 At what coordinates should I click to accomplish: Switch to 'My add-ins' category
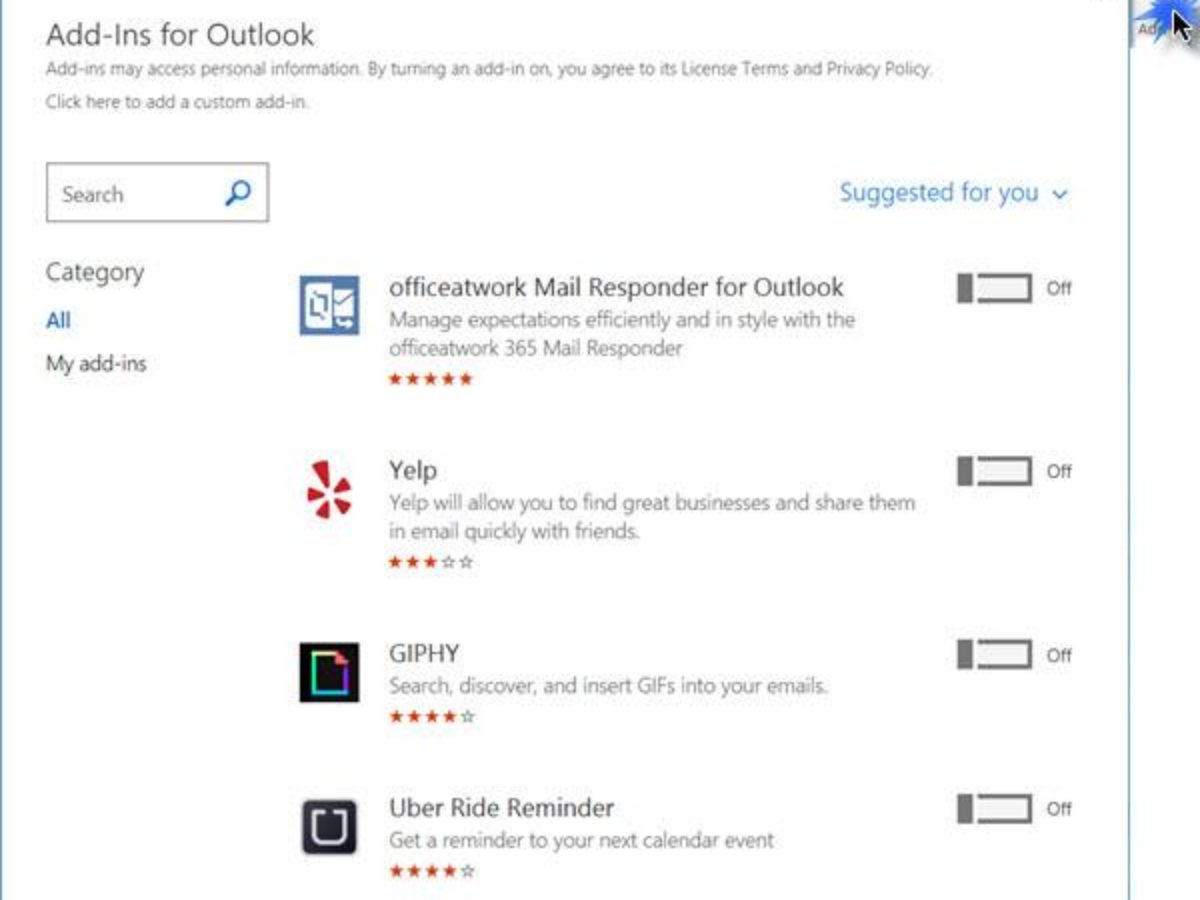pyautogui.click(x=96, y=364)
